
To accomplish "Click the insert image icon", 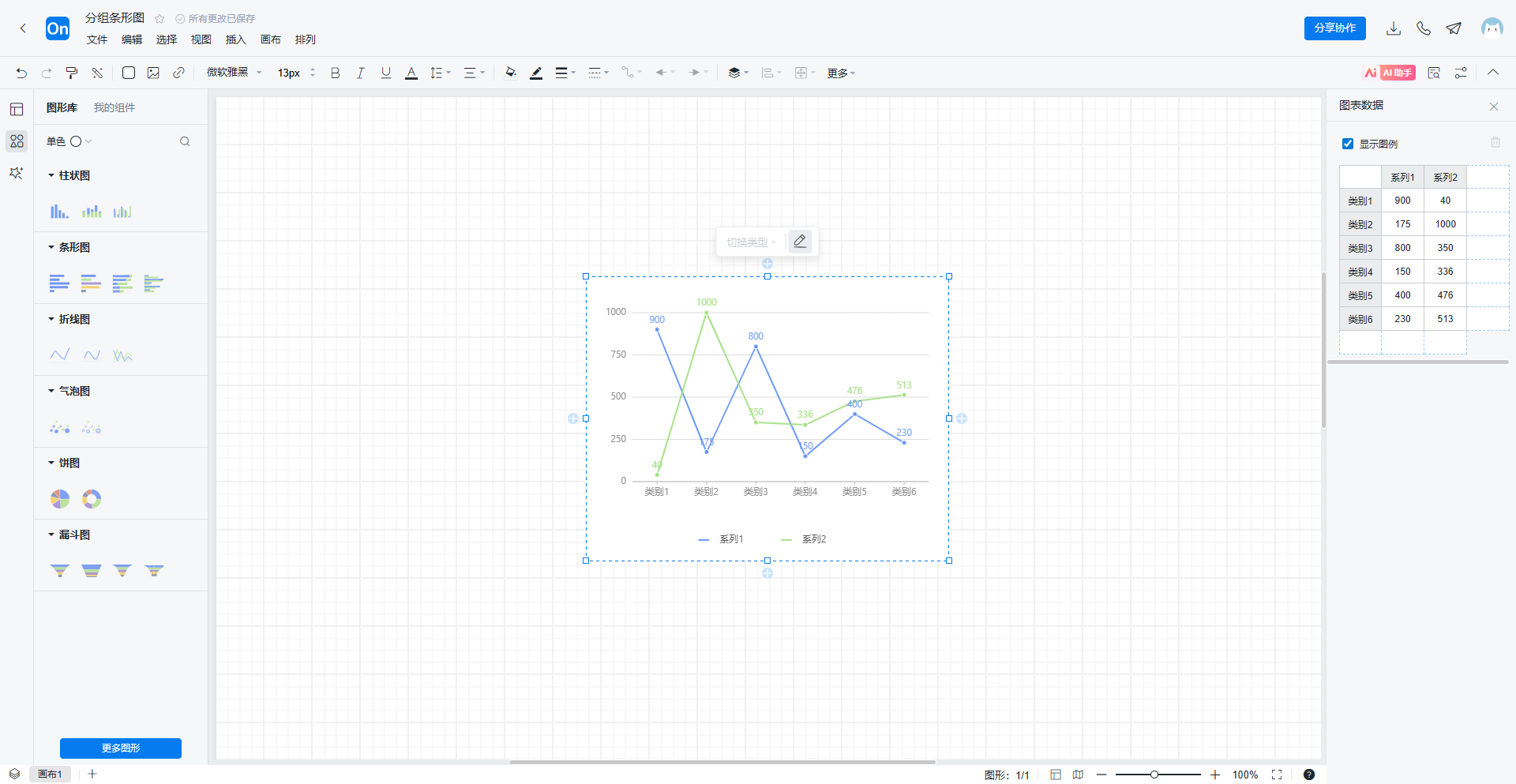I will click(x=153, y=73).
